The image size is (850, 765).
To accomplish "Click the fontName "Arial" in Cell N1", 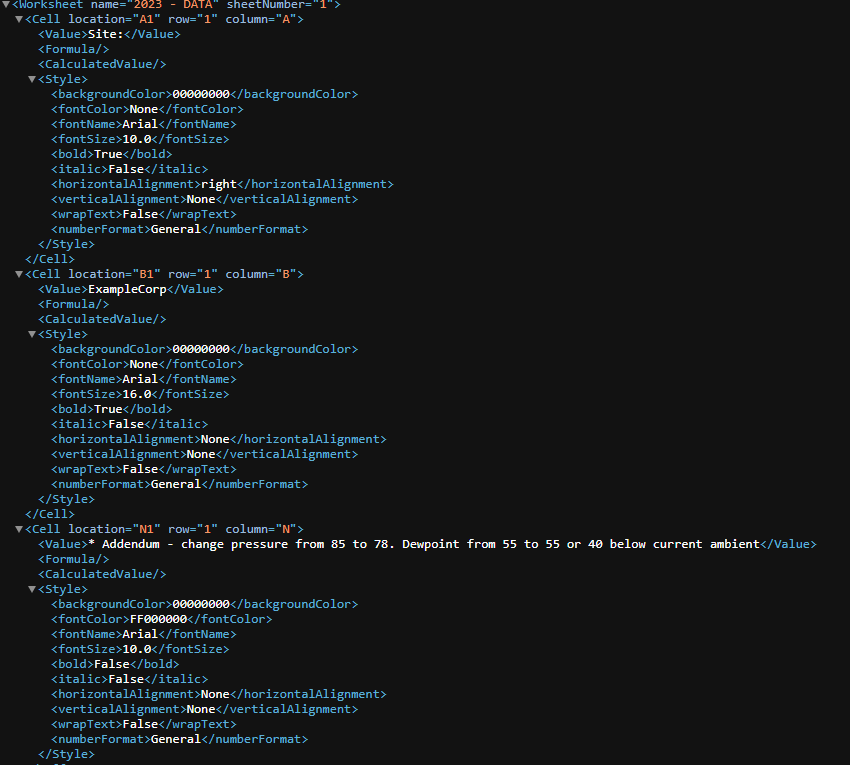I will click(140, 634).
